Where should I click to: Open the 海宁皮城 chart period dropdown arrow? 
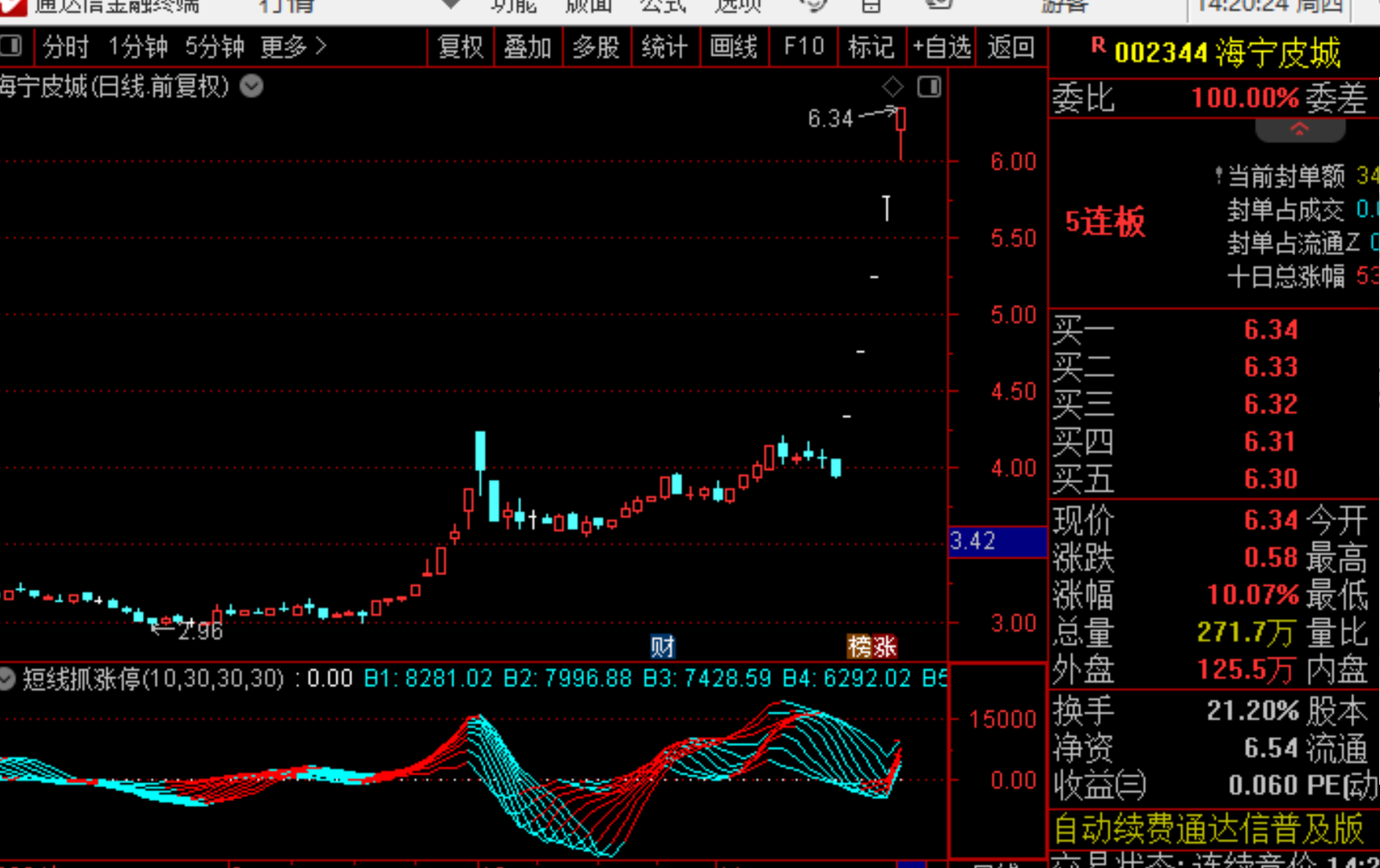click(x=251, y=86)
